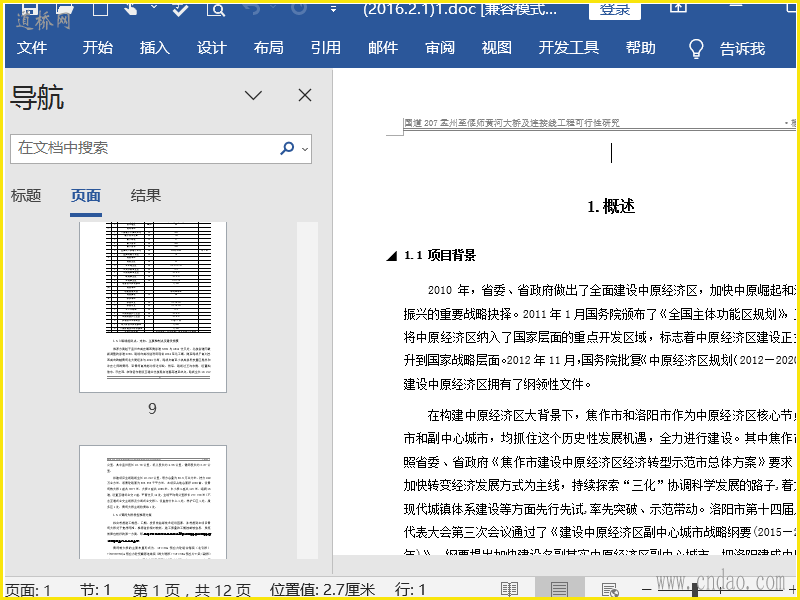Viewport: 800px width, 600px height.
Task: Click the 1. 概述 chapter title
Action: click(x=611, y=207)
